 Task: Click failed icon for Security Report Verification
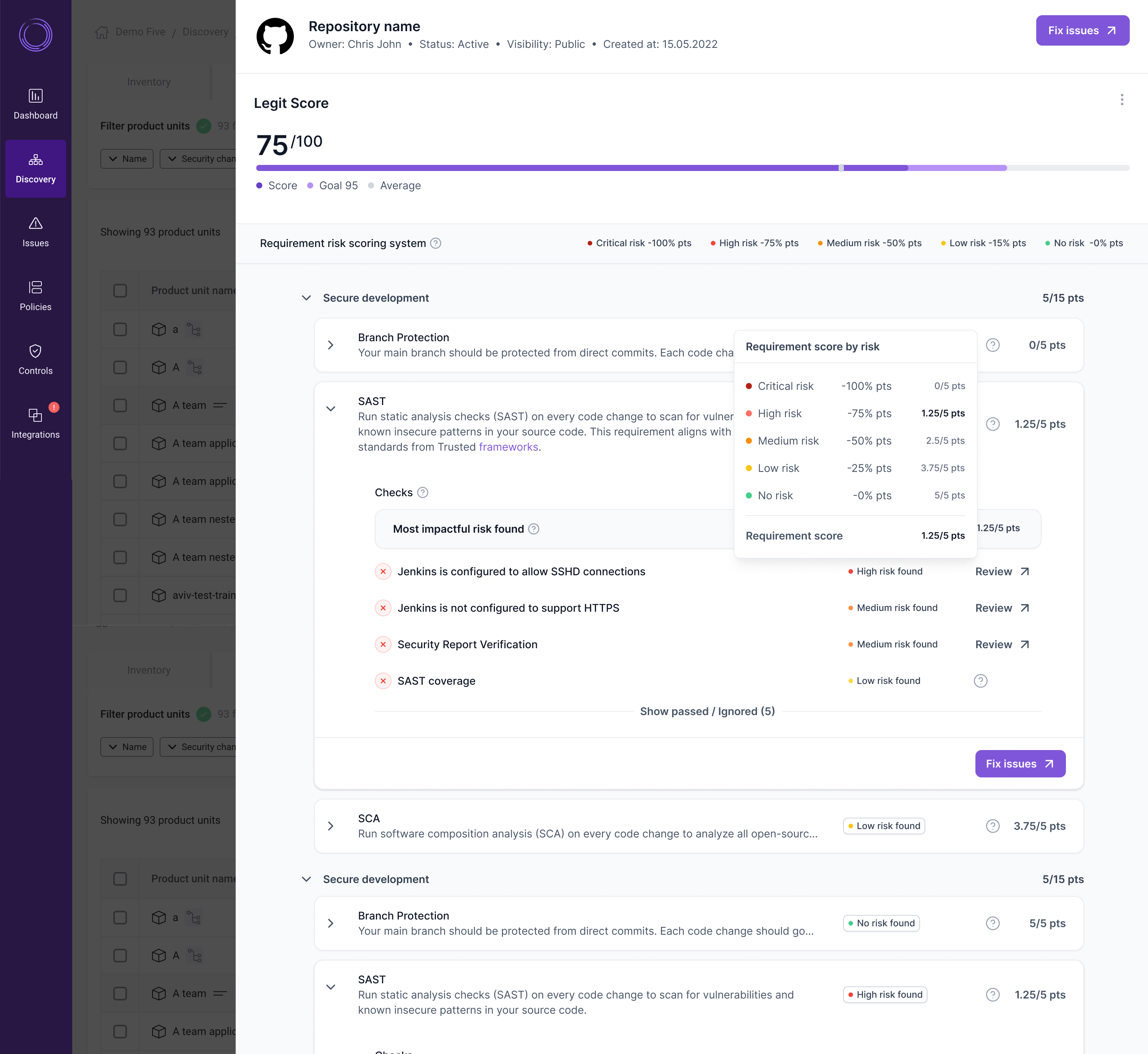[383, 644]
